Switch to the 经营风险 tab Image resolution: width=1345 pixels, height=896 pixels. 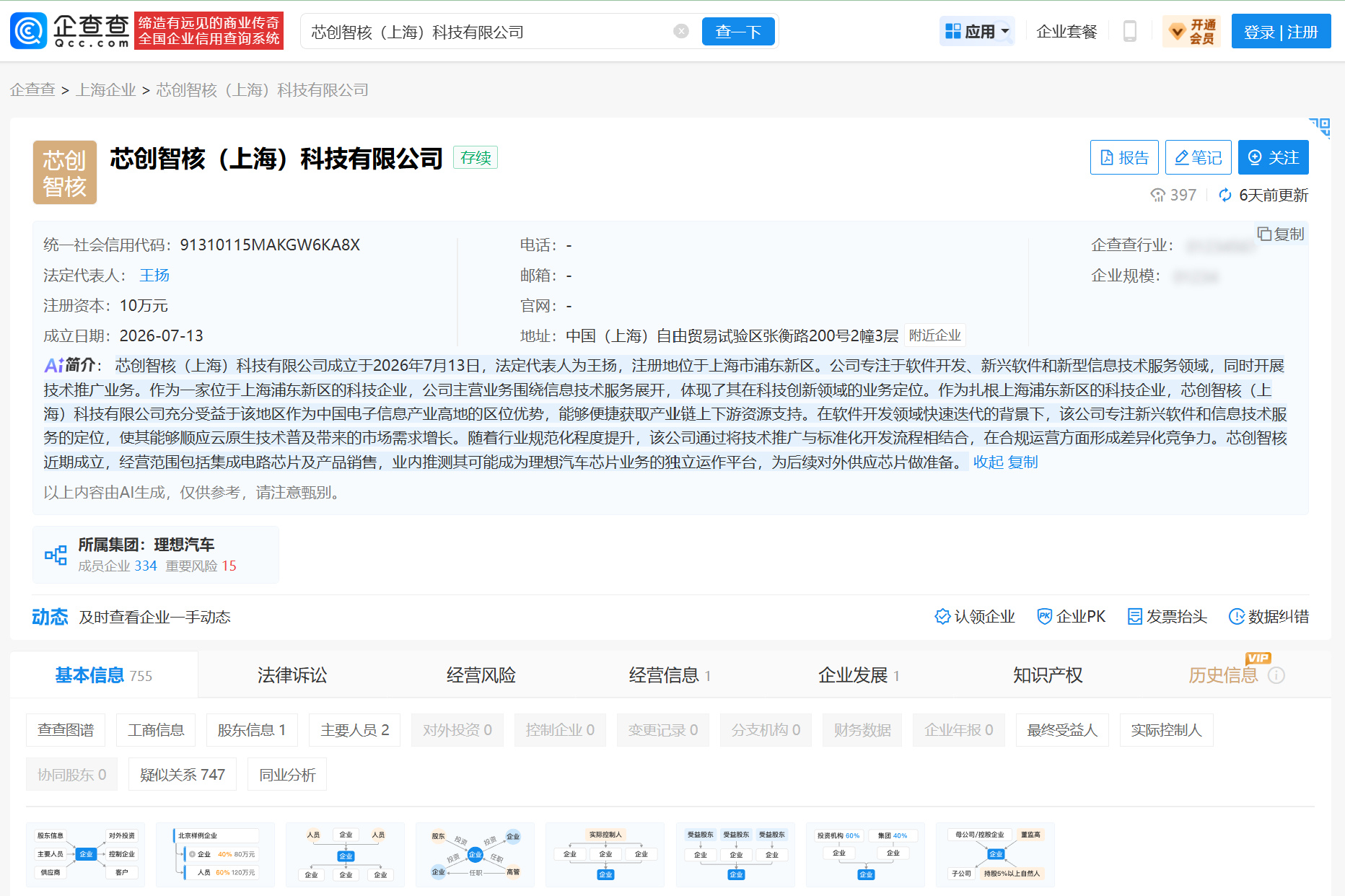(481, 675)
